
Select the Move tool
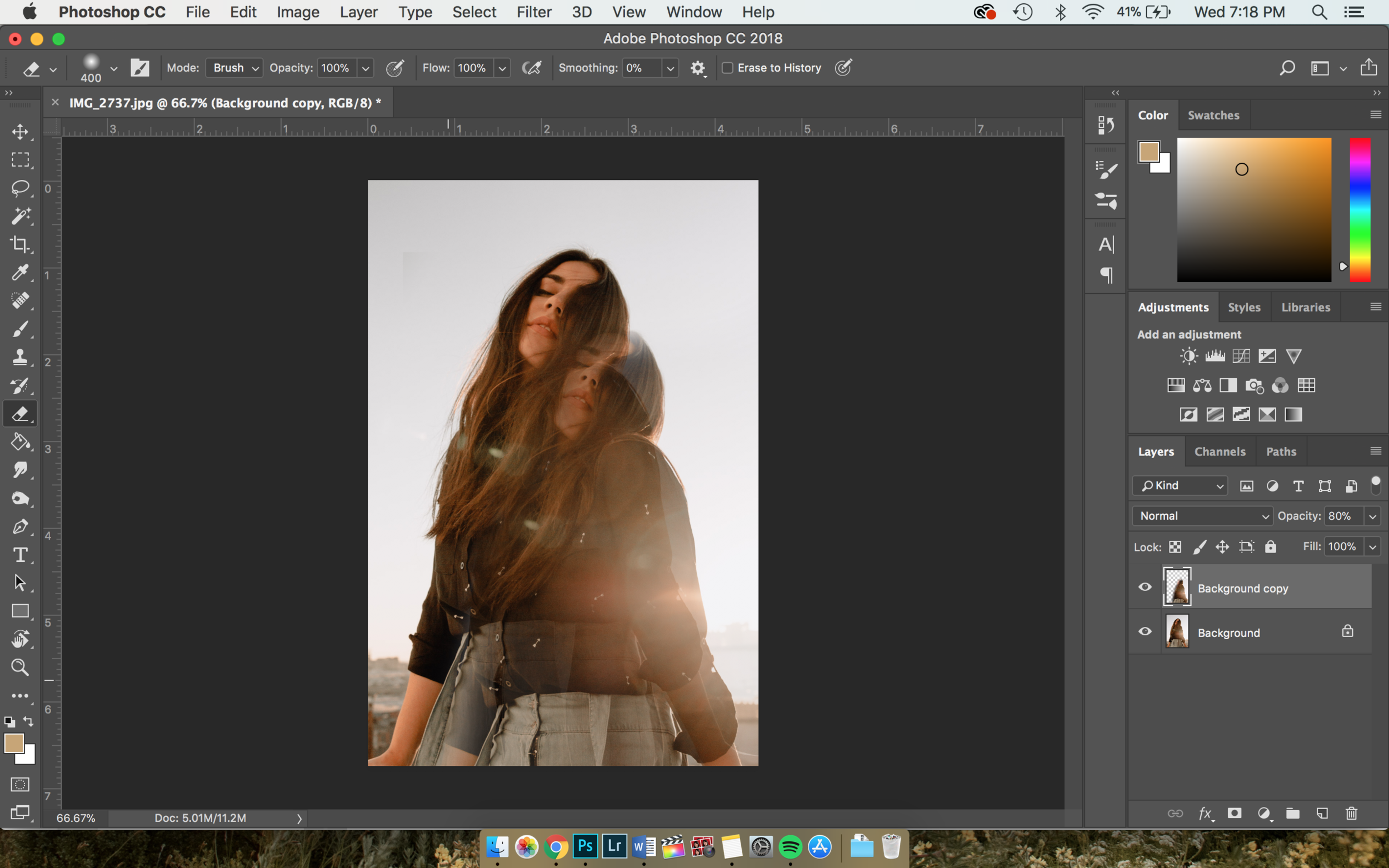point(20,132)
